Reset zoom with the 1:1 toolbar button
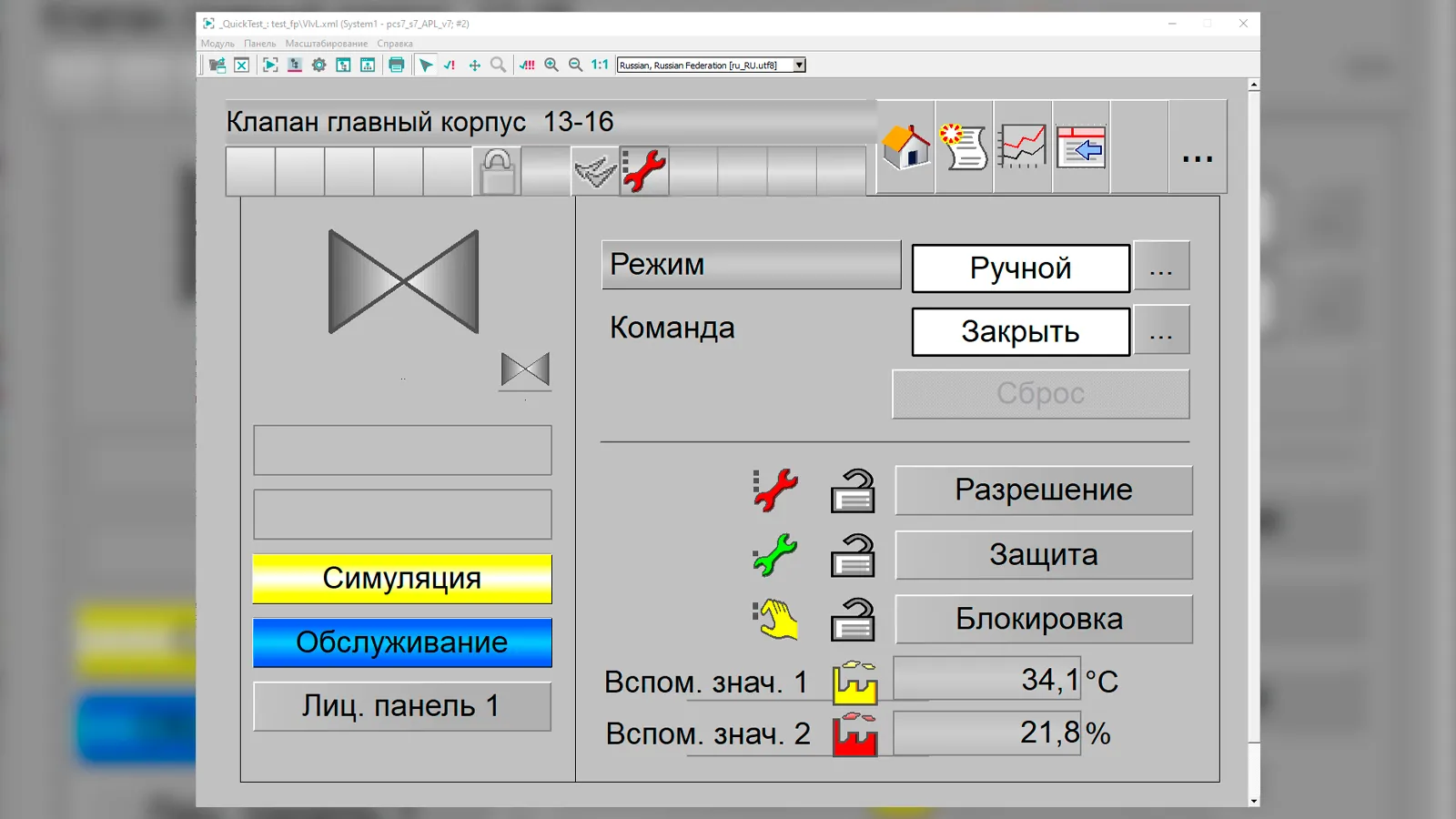This screenshot has width=1456, height=819. 600,65
